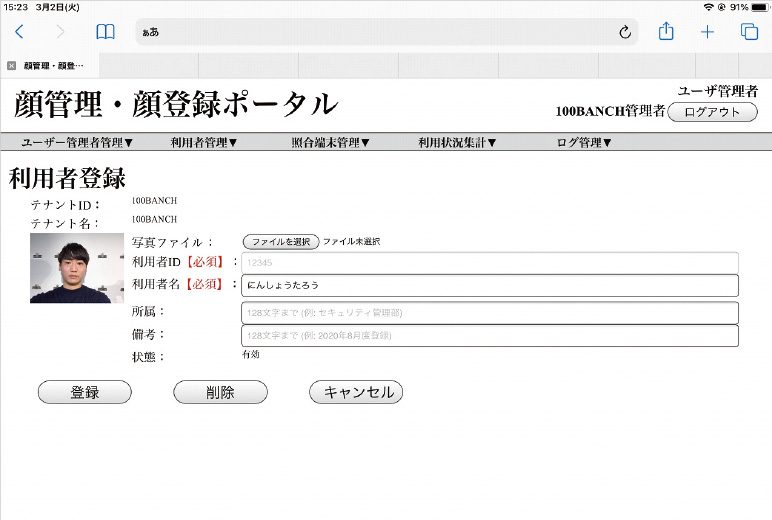The image size is (772, 520).
Task: Click the キャンセル button
Action: (356, 393)
